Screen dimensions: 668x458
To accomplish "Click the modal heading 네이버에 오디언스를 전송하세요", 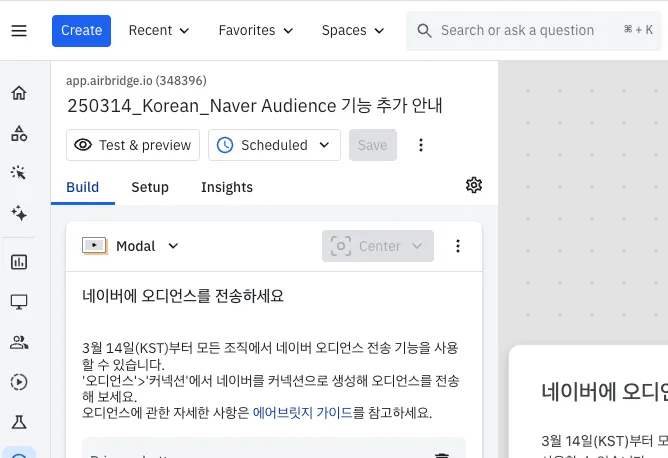I will click(x=183, y=296).
